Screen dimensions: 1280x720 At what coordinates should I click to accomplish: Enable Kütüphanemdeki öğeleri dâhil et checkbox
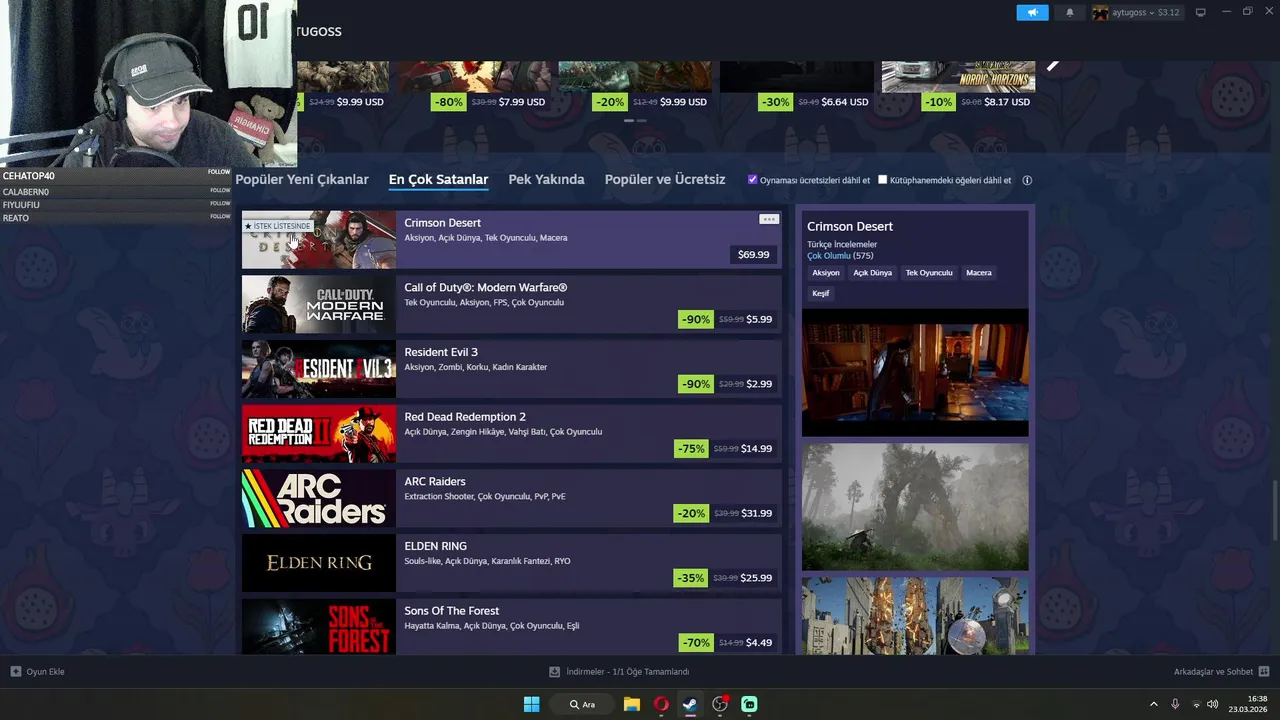pyautogui.click(x=882, y=180)
